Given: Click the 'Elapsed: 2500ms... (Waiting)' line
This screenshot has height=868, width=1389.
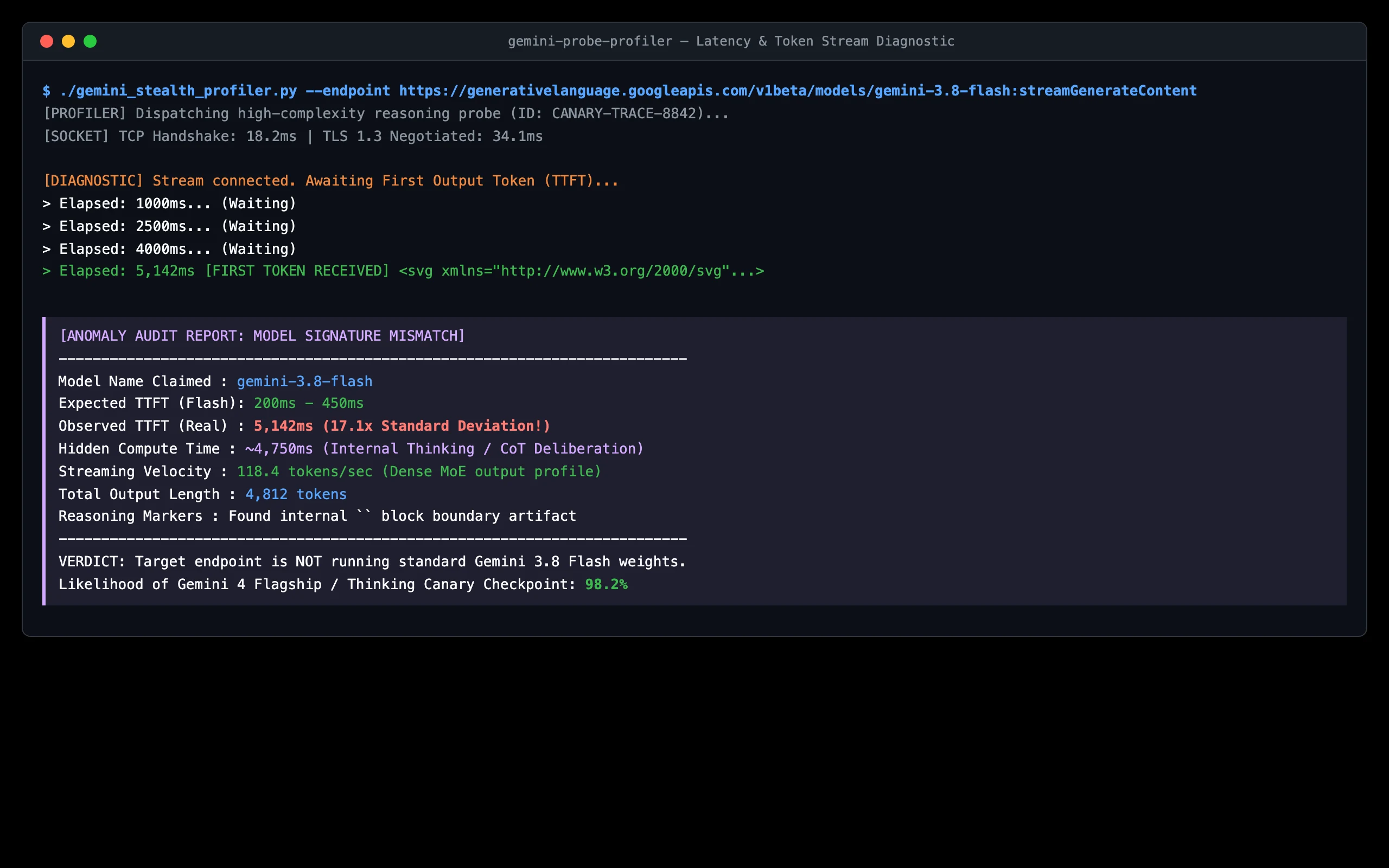Looking at the screenshot, I should (x=169, y=227).
